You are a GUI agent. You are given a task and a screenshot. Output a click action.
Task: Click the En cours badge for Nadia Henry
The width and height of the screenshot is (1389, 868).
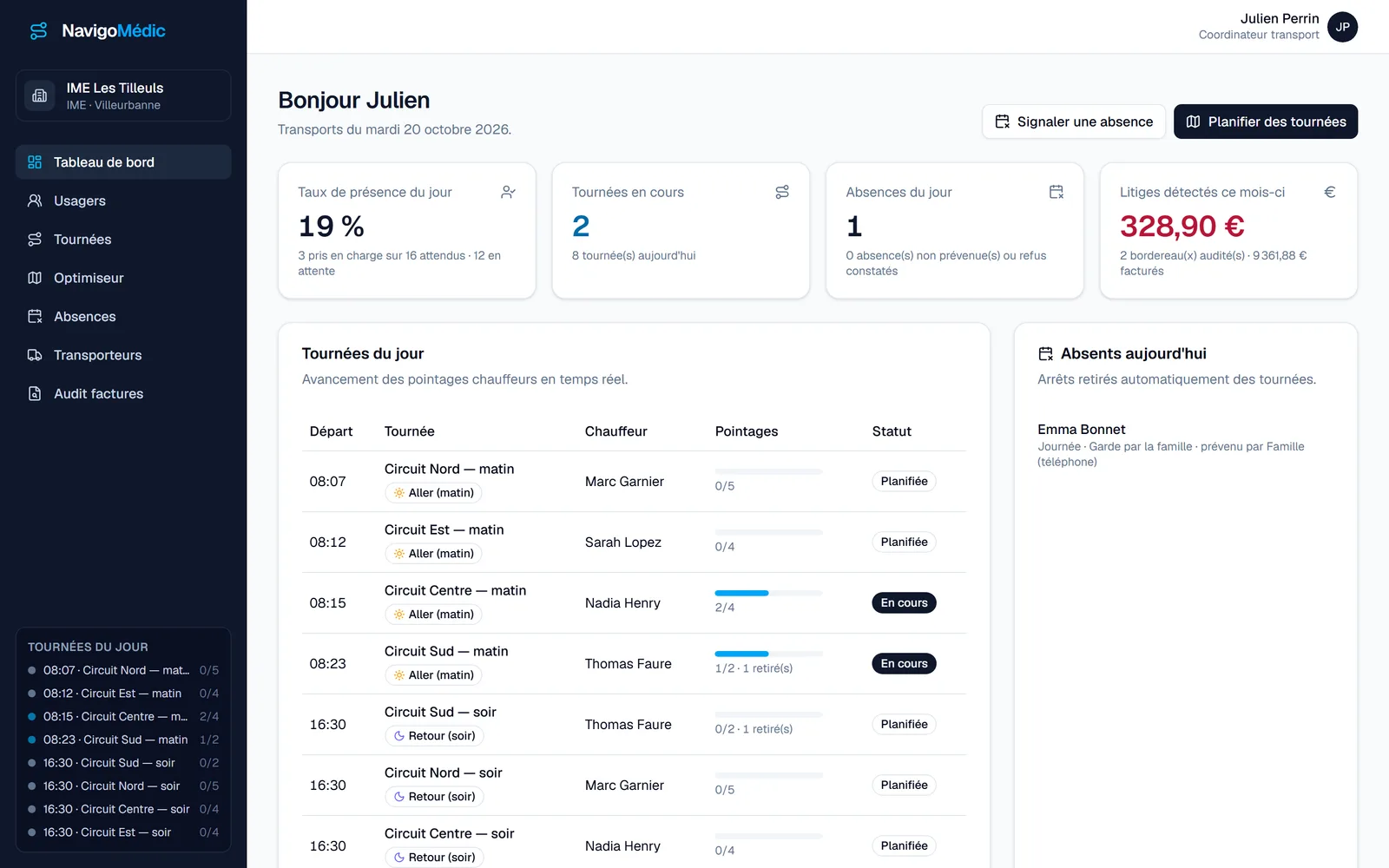click(x=904, y=603)
